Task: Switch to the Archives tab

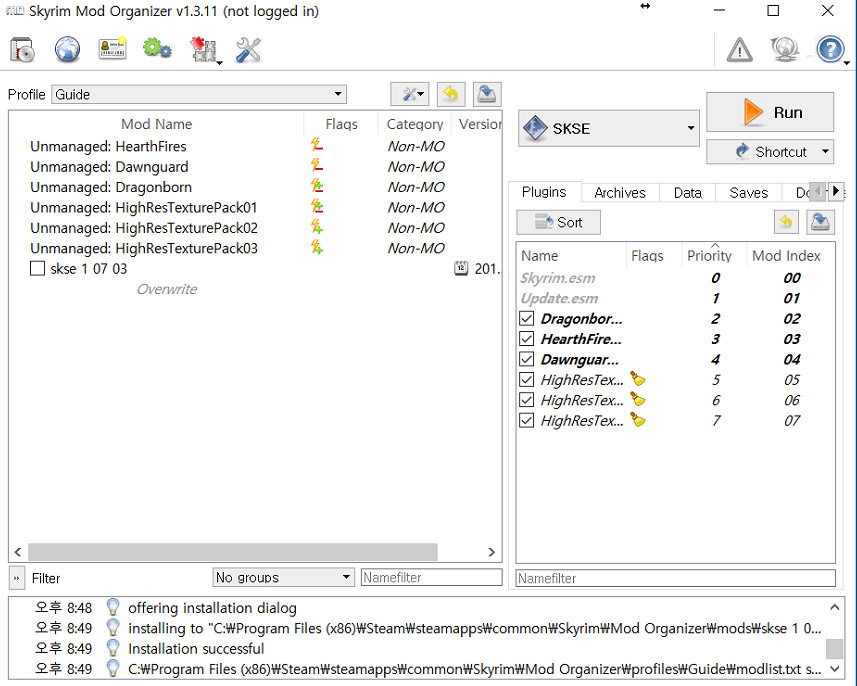Action: 620,193
